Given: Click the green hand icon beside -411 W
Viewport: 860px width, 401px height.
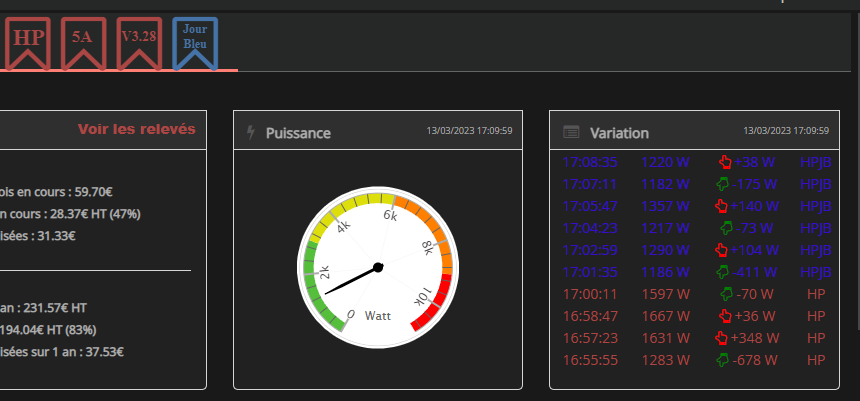Looking at the screenshot, I should point(723,272).
